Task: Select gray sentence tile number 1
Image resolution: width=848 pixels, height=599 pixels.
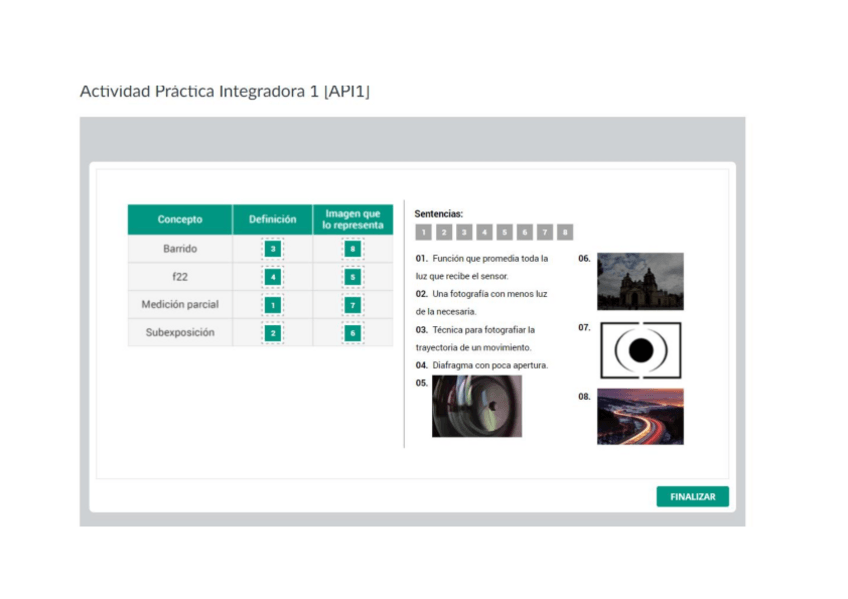Action: point(423,232)
